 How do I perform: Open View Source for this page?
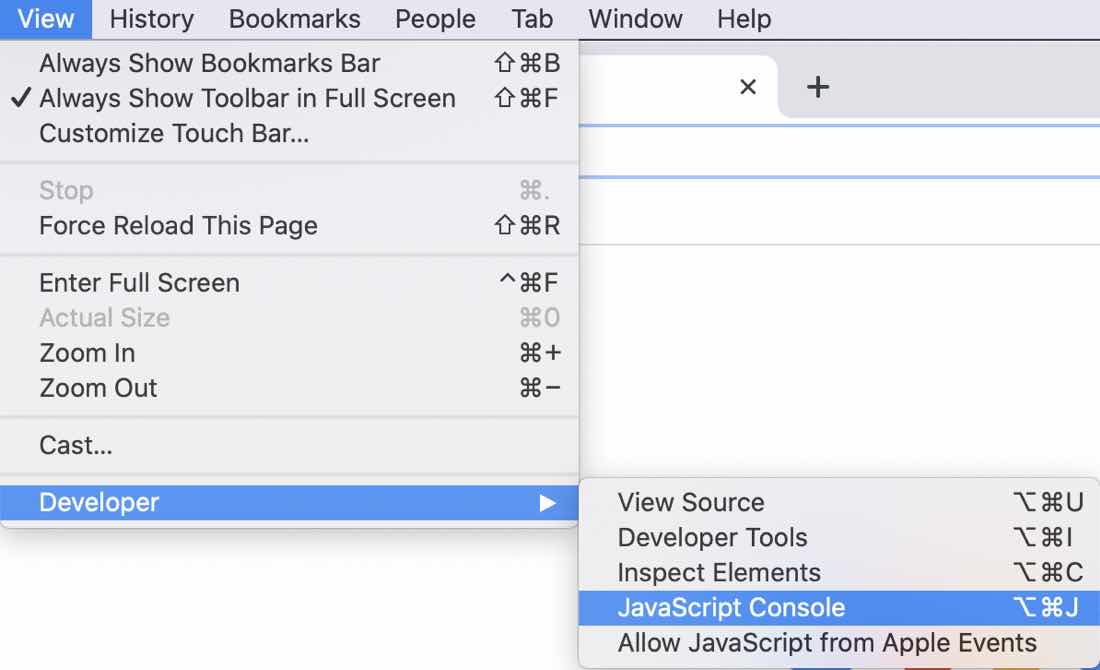(x=690, y=502)
